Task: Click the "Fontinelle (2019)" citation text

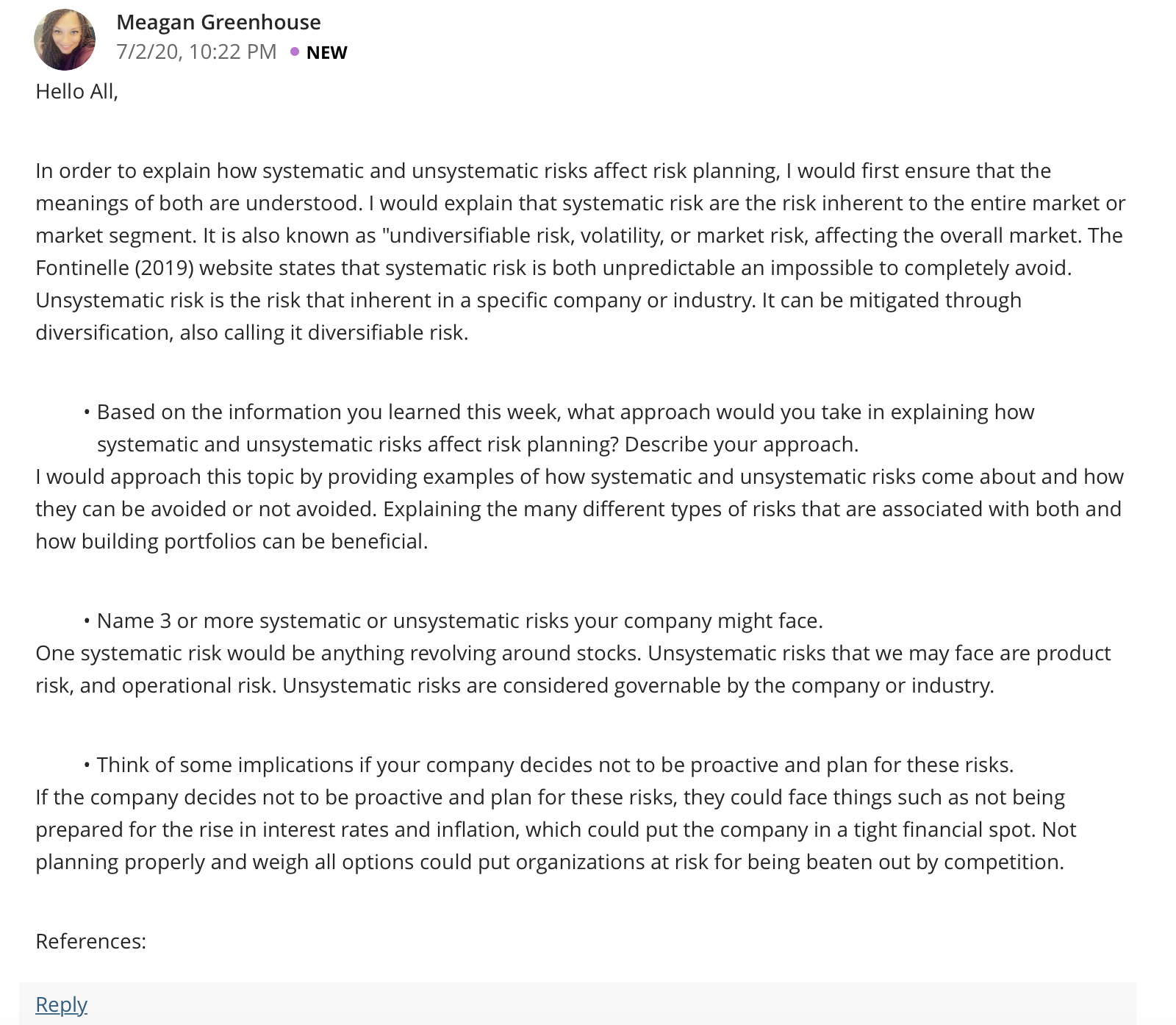Action: 115,268
